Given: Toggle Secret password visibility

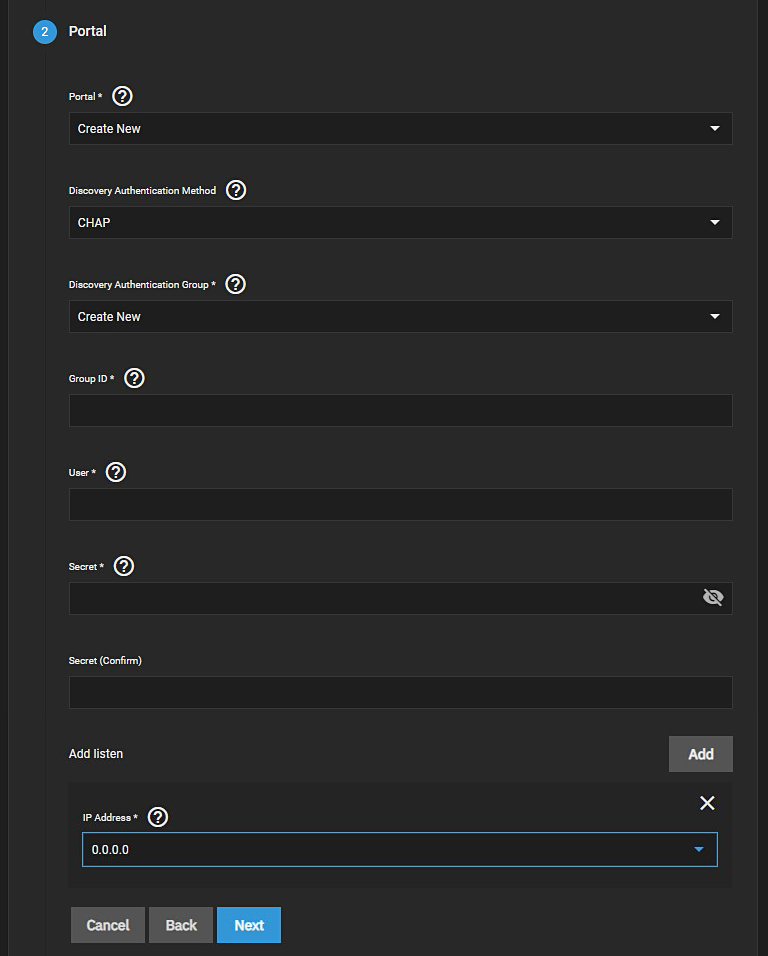Looking at the screenshot, I should click(713, 598).
